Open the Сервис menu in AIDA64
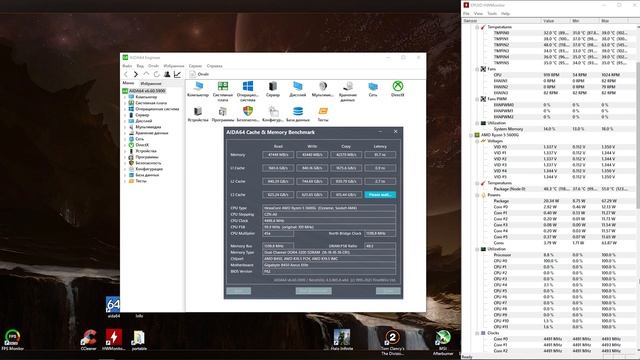This screenshot has height=360, width=640. click(195, 66)
